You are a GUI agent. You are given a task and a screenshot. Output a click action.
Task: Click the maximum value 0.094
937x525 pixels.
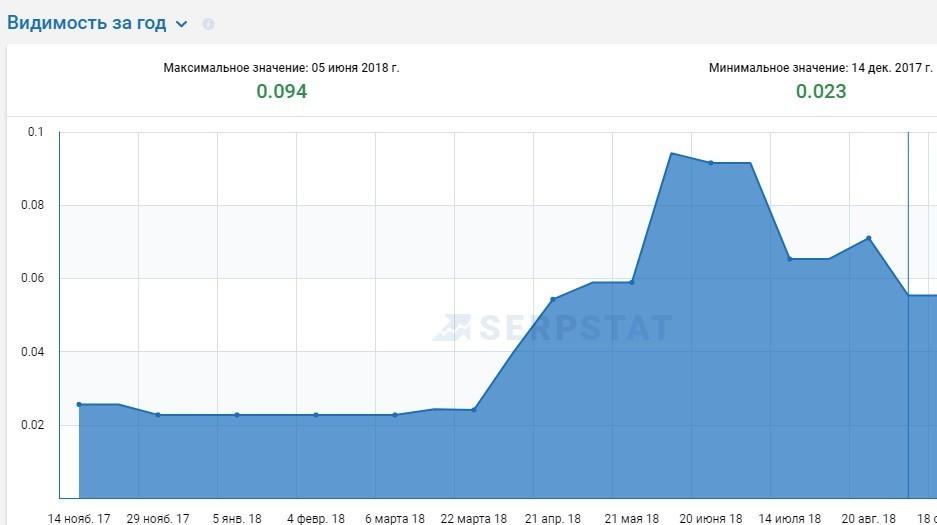(281, 92)
